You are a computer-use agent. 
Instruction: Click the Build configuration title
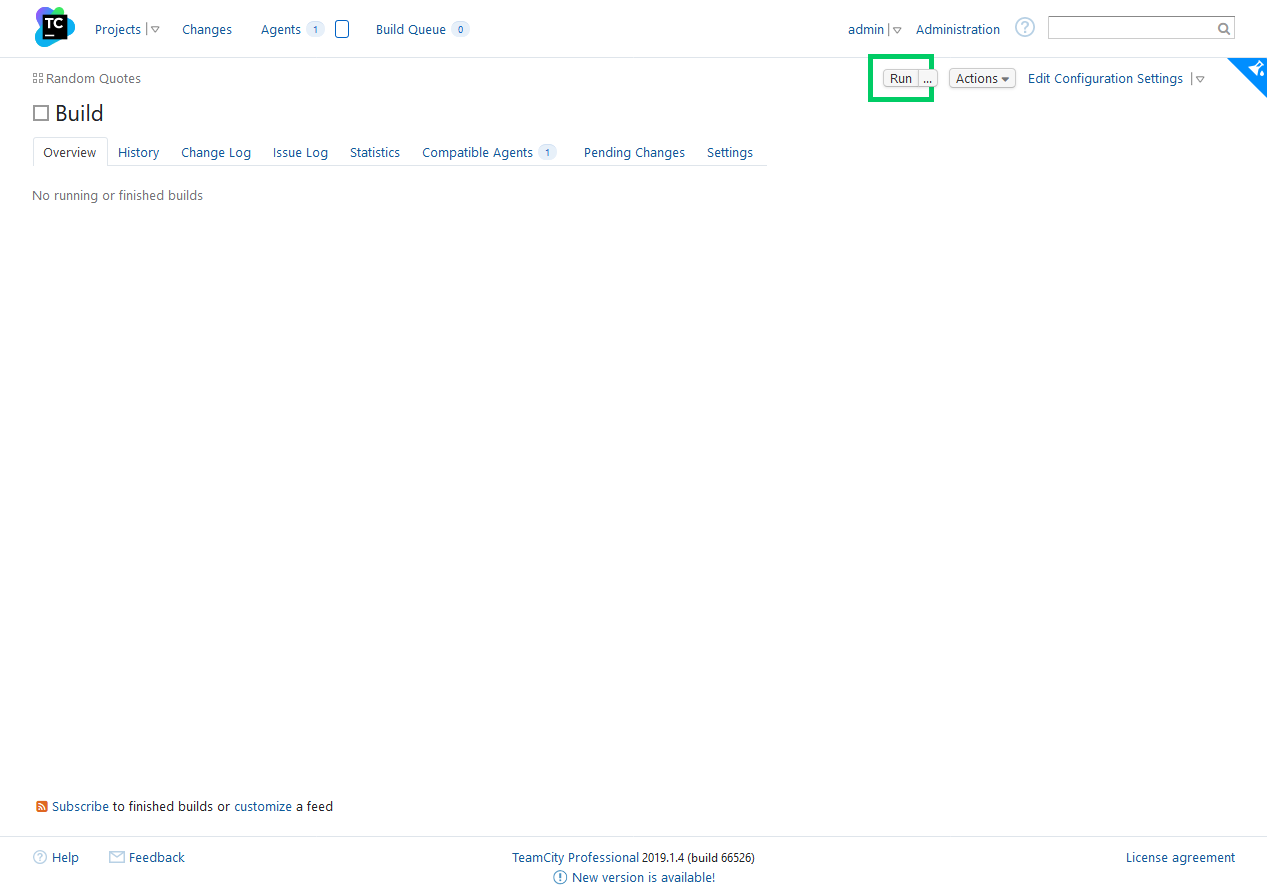79,113
